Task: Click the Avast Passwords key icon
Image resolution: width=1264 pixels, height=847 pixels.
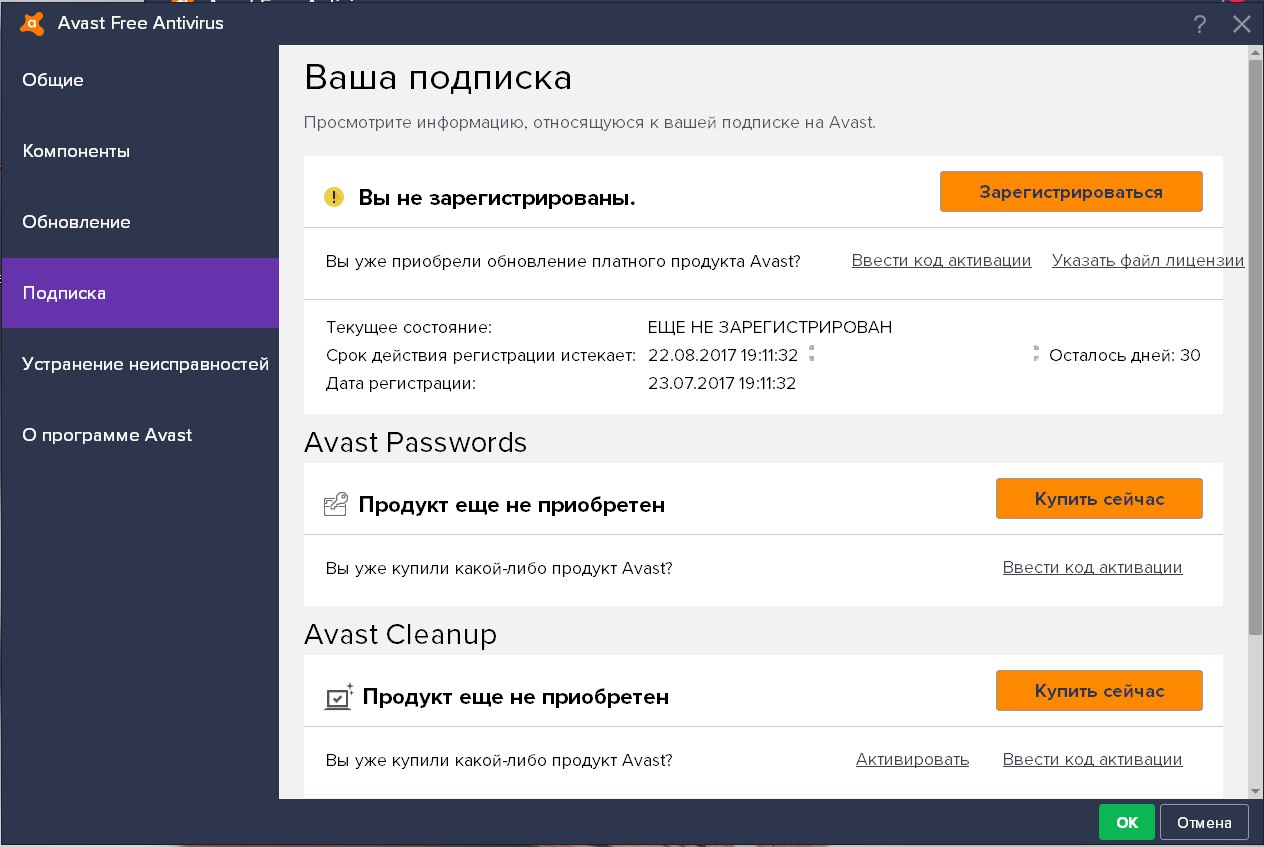Action: [x=335, y=504]
